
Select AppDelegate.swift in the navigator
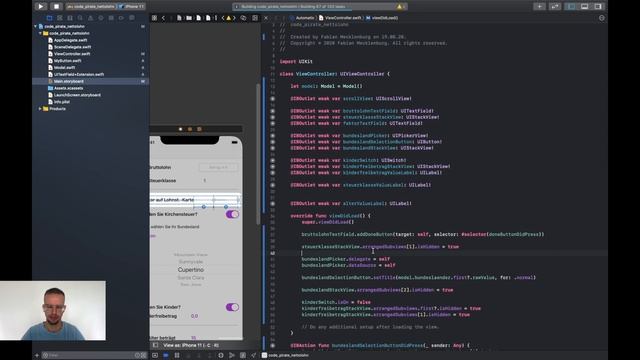tap(71, 40)
